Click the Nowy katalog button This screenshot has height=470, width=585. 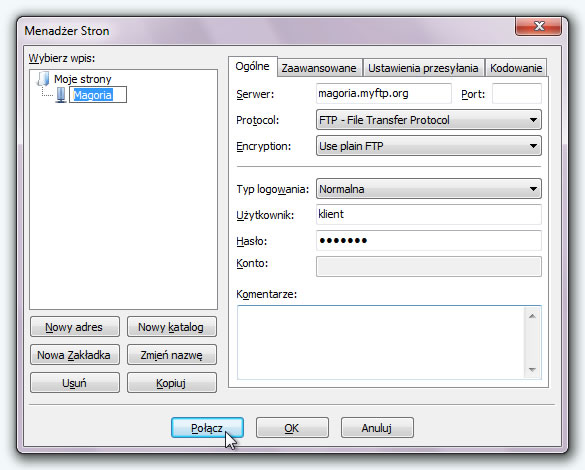coord(172,327)
